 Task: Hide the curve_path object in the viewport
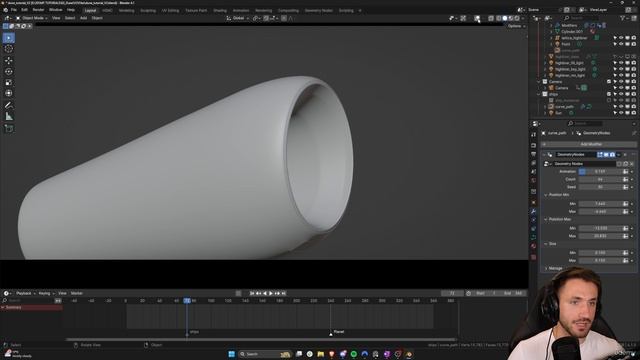pyautogui.click(x=621, y=107)
